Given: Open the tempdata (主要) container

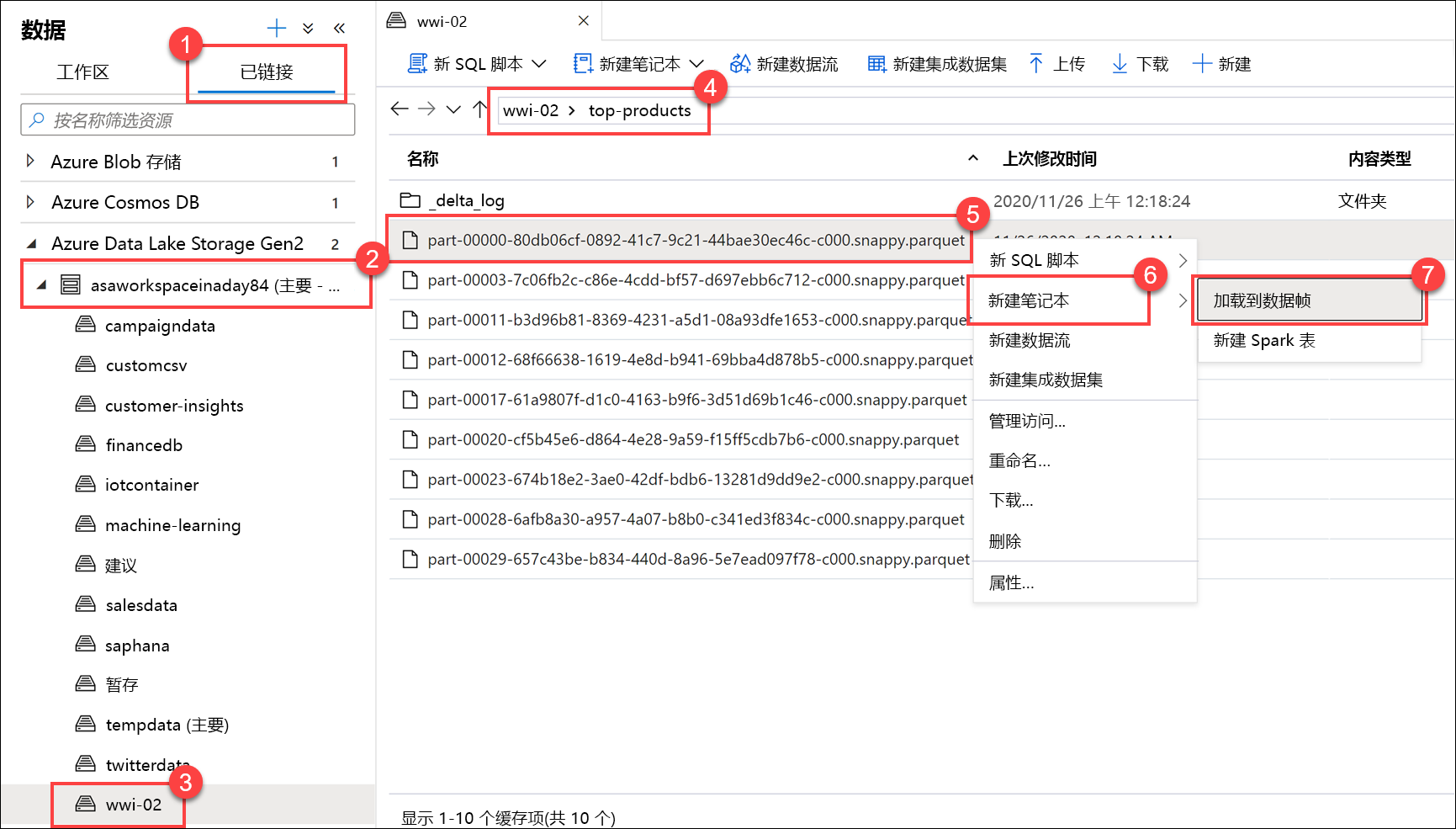Looking at the screenshot, I should (167, 725).
